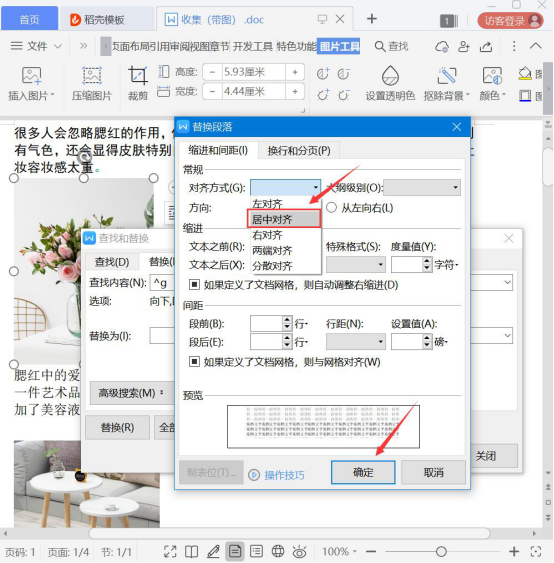Image resolution: width=554 pixels, height=563 pixels.
Task: Click the operation tips play icon
Action: click(x=254, y=475)
